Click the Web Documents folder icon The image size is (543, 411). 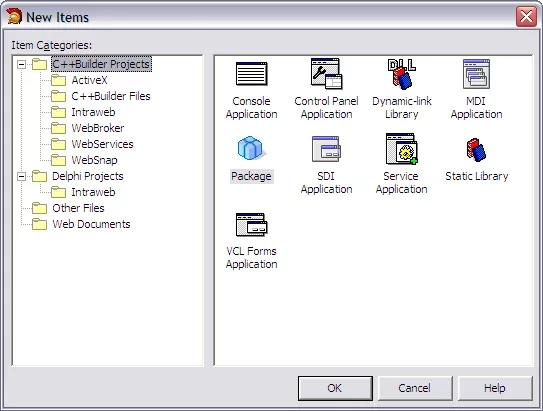click(39, 224)
